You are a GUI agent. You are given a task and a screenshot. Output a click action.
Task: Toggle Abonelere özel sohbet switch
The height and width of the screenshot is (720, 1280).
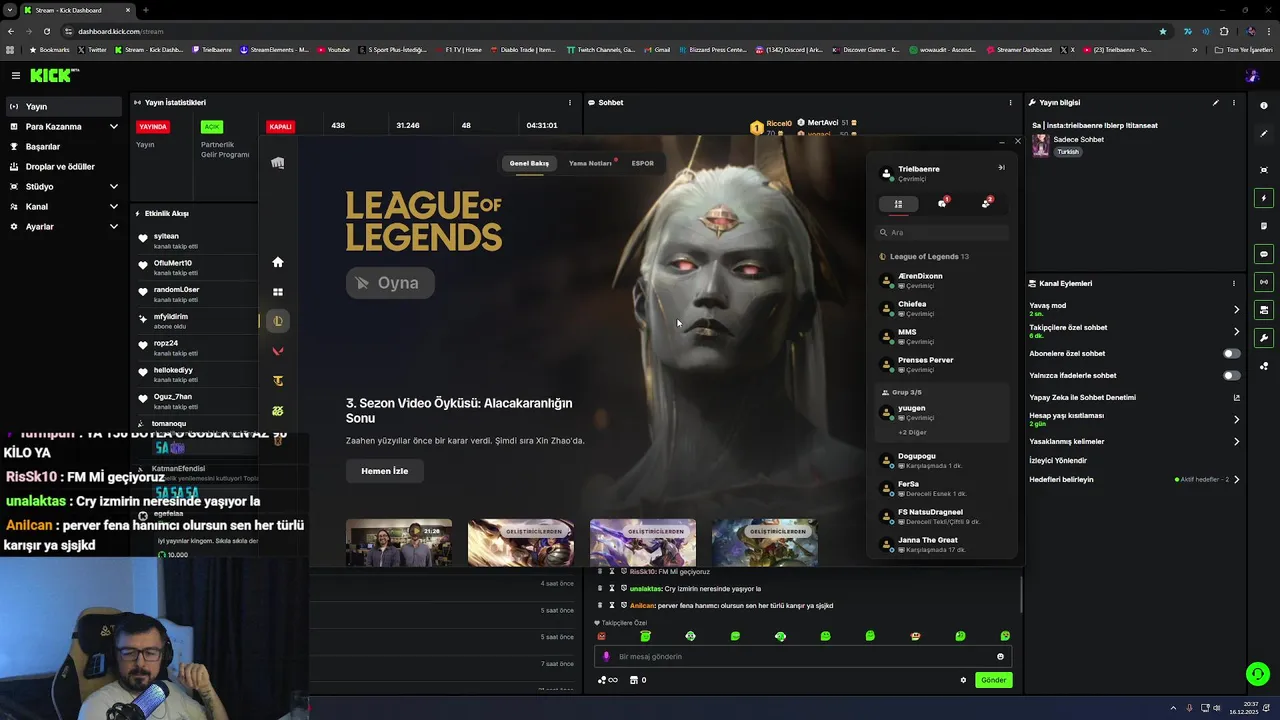pyautogui.click(x=1232, y=353)
